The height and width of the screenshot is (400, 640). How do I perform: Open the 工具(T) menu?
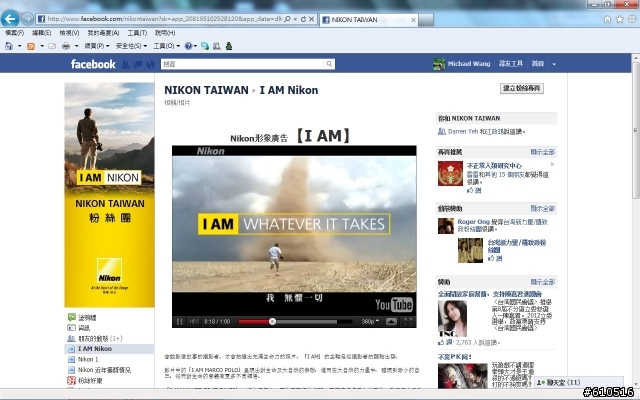coord(137,33)
